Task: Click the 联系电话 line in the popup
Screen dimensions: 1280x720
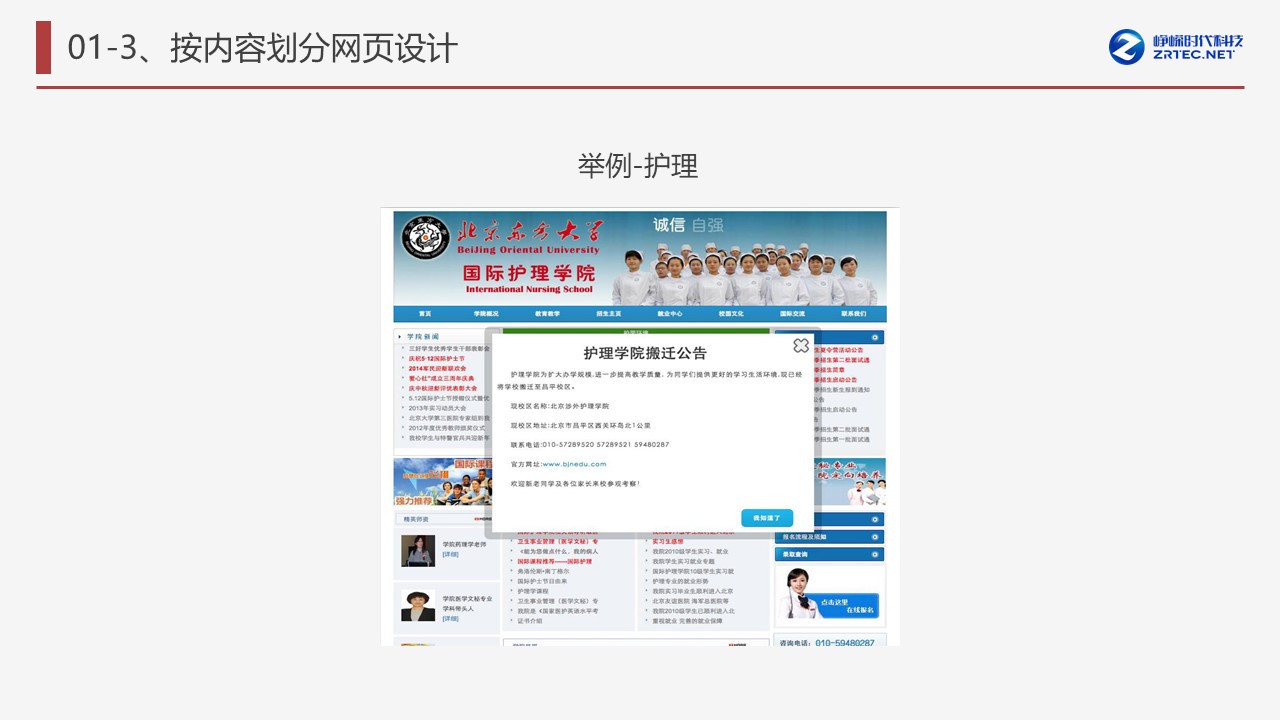Action: pos(590,444)
